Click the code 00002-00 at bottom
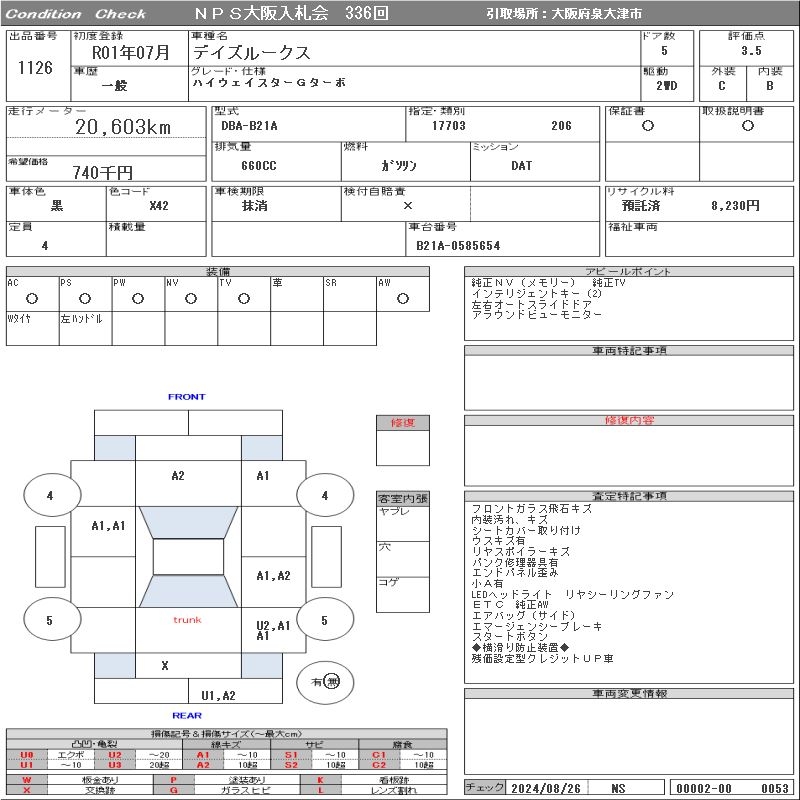The width and height of the screenshot is (800, 800). pos(704,788)
